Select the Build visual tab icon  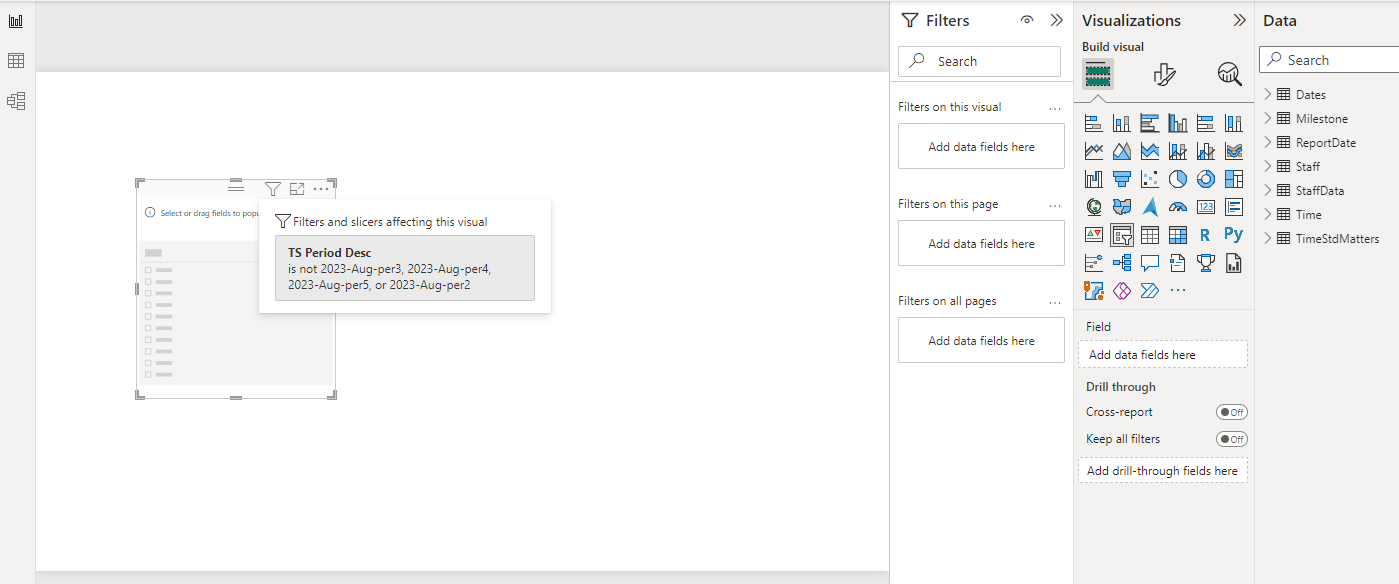click(x=1098, y=74)
